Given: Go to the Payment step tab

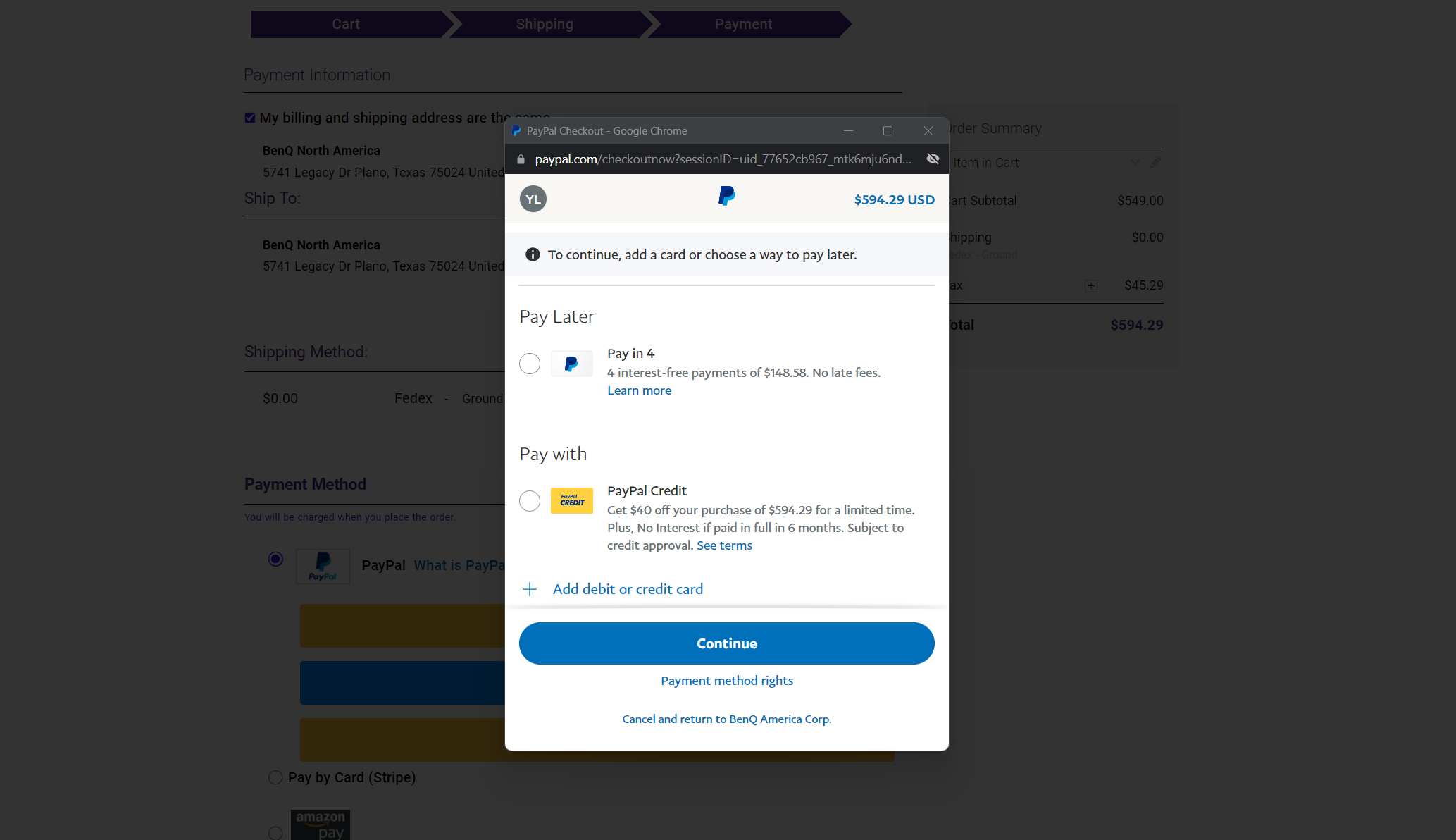Looking at the screenshot, I should click(x=743, y=24).
